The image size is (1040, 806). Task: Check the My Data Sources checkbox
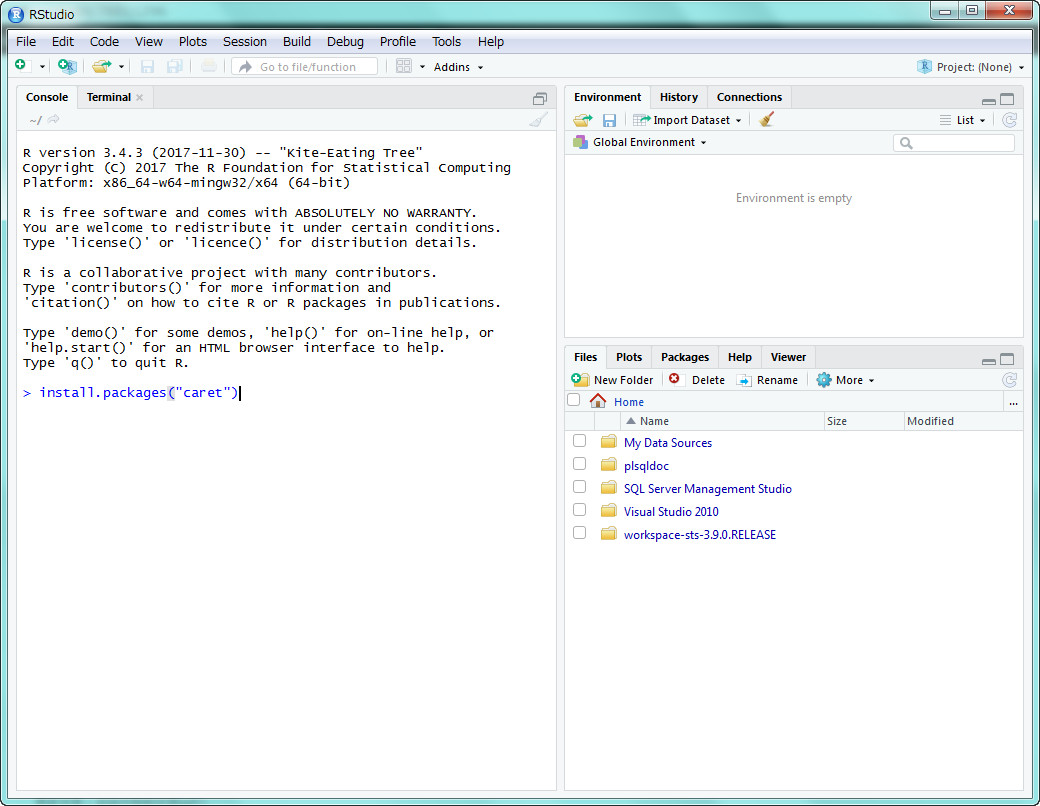tap(580, 440)
